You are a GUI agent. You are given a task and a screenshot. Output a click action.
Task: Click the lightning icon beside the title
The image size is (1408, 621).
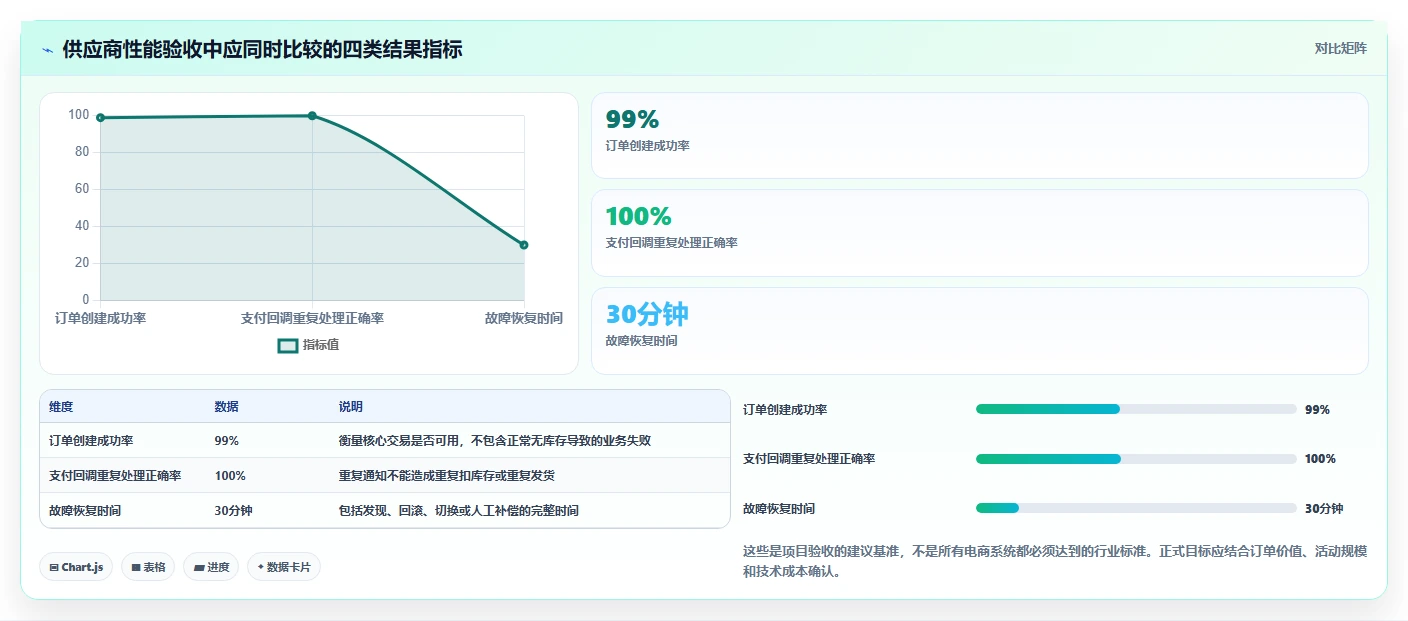(47, 49)
